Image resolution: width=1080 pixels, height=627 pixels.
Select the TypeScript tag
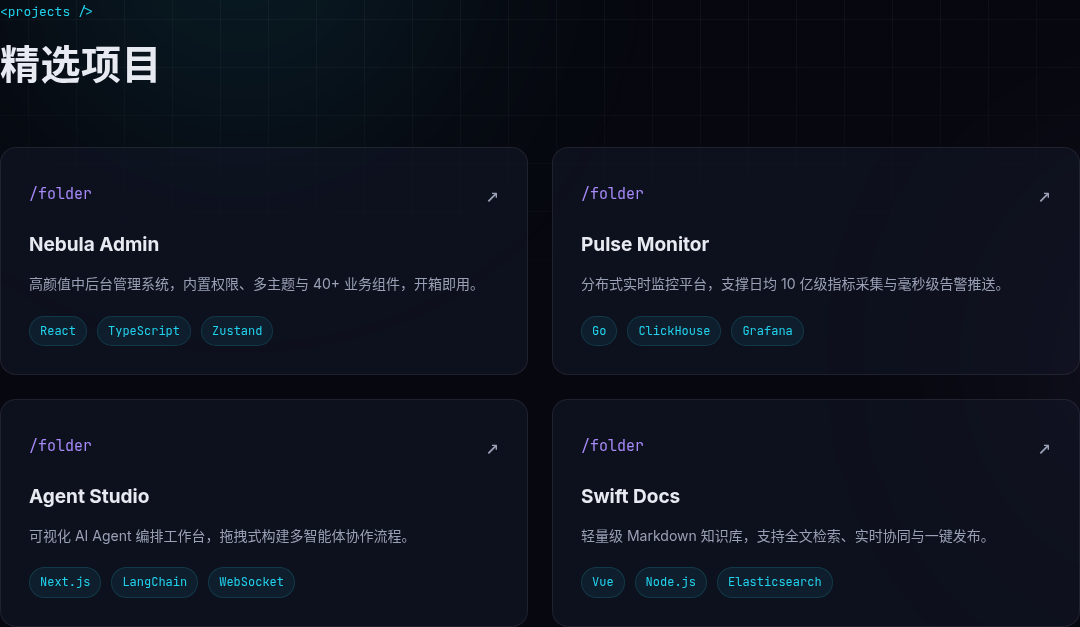[x=144, y=331]
